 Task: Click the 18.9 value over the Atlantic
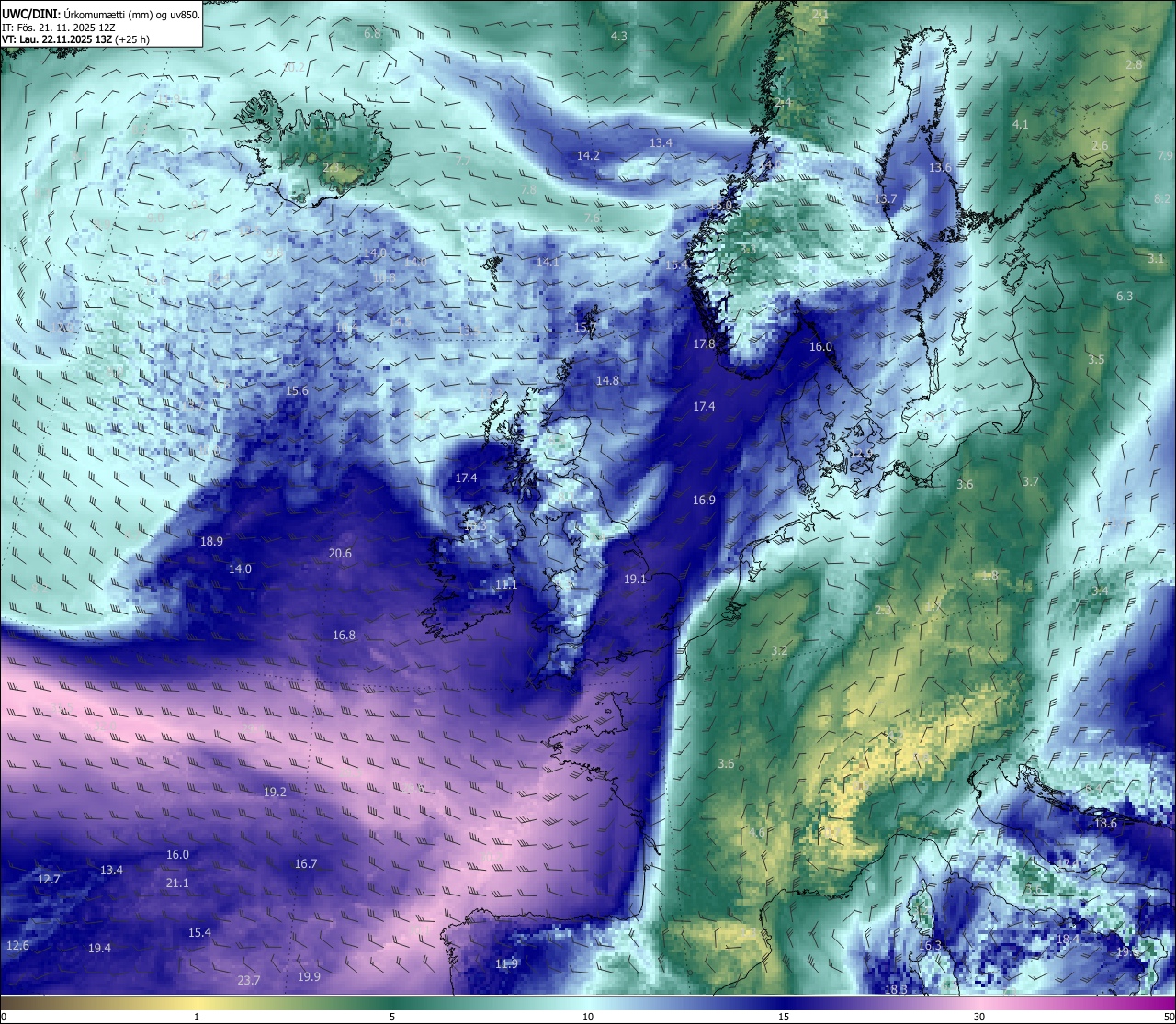click(x=211, y=541)
